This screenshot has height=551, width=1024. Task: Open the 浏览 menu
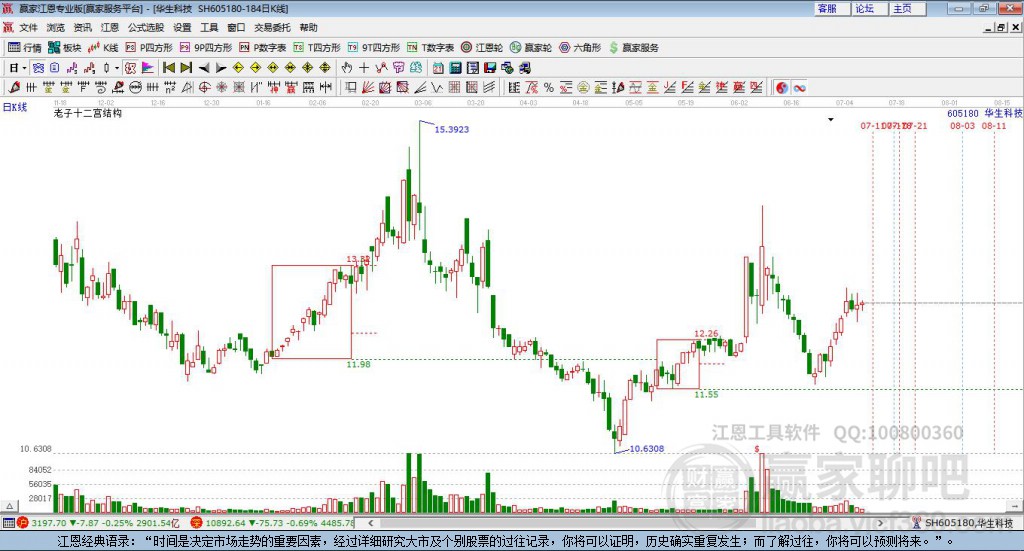56,27
